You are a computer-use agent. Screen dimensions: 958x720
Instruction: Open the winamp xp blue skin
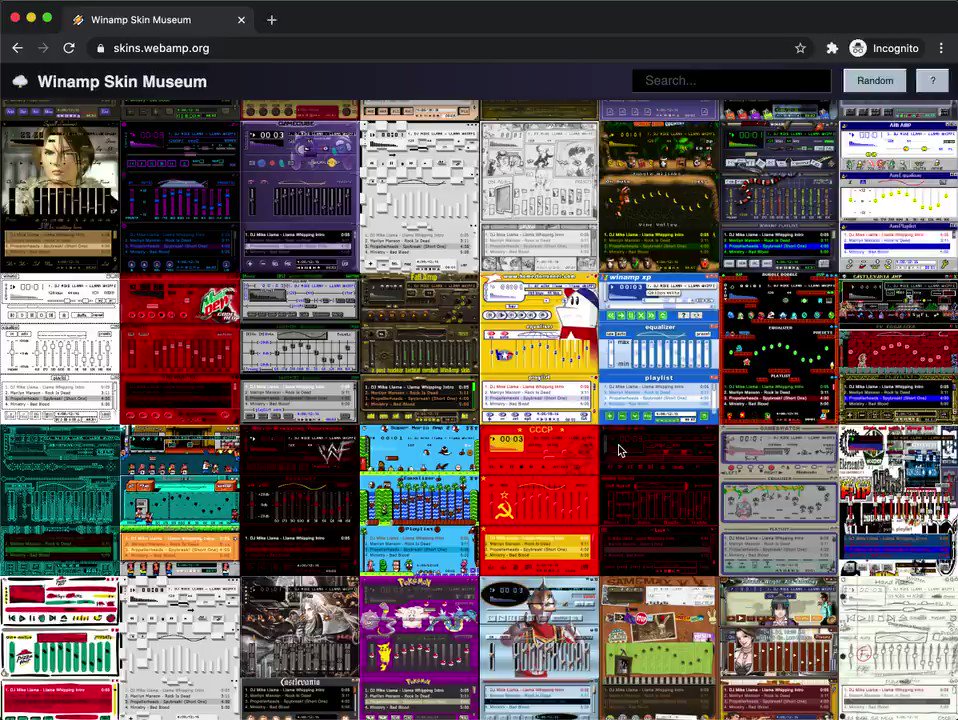click(659, 348)
